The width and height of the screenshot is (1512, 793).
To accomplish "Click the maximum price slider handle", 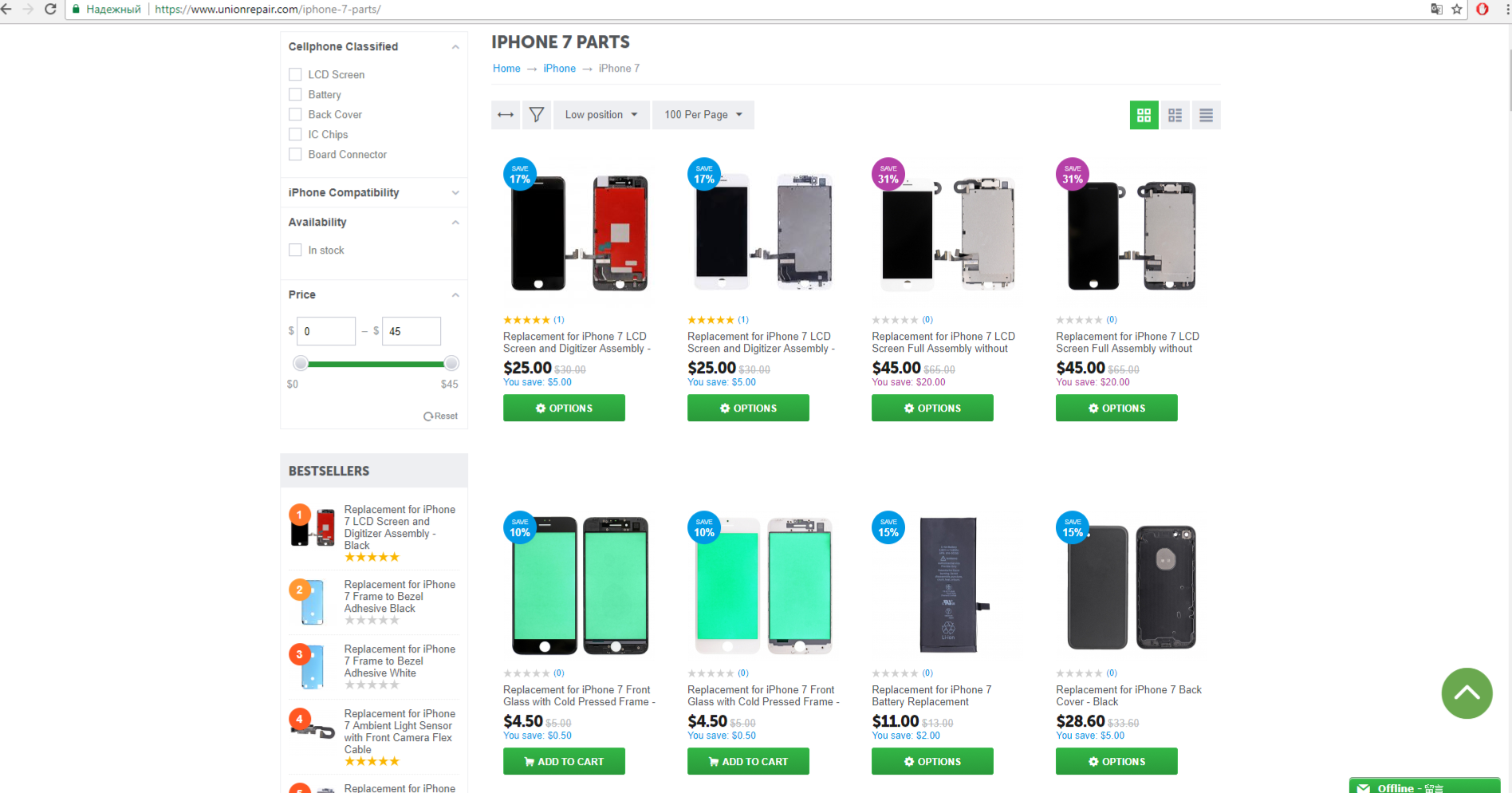I will [x=451, y=364].
